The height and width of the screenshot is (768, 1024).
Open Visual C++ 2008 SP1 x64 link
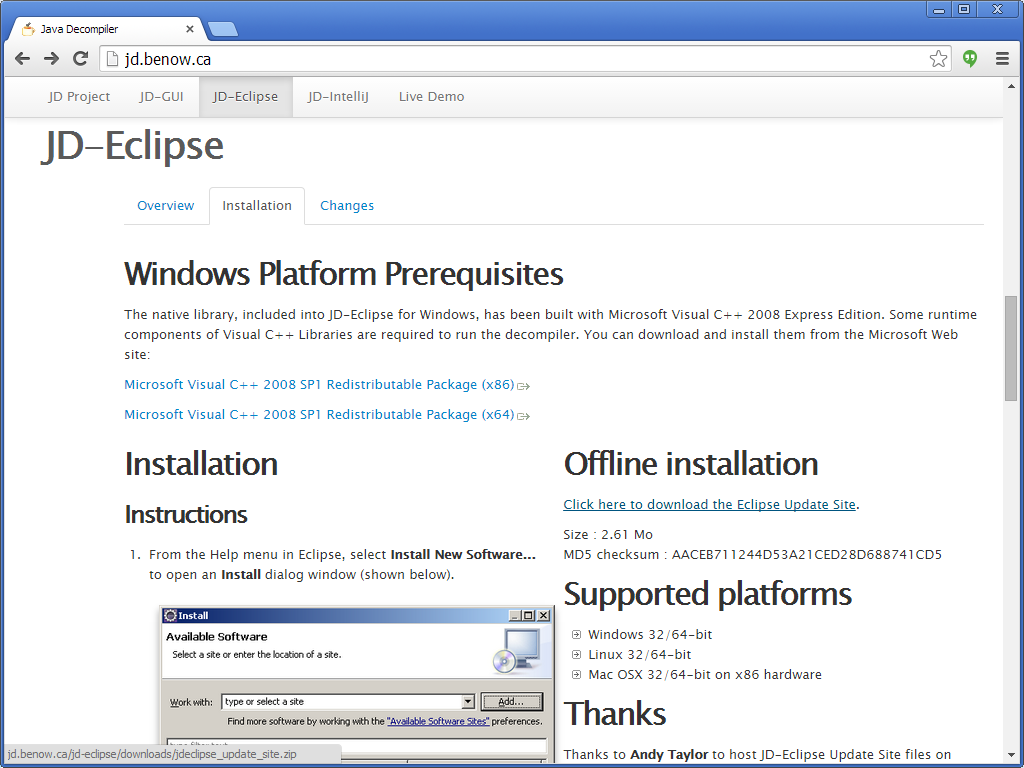[319, 415]
